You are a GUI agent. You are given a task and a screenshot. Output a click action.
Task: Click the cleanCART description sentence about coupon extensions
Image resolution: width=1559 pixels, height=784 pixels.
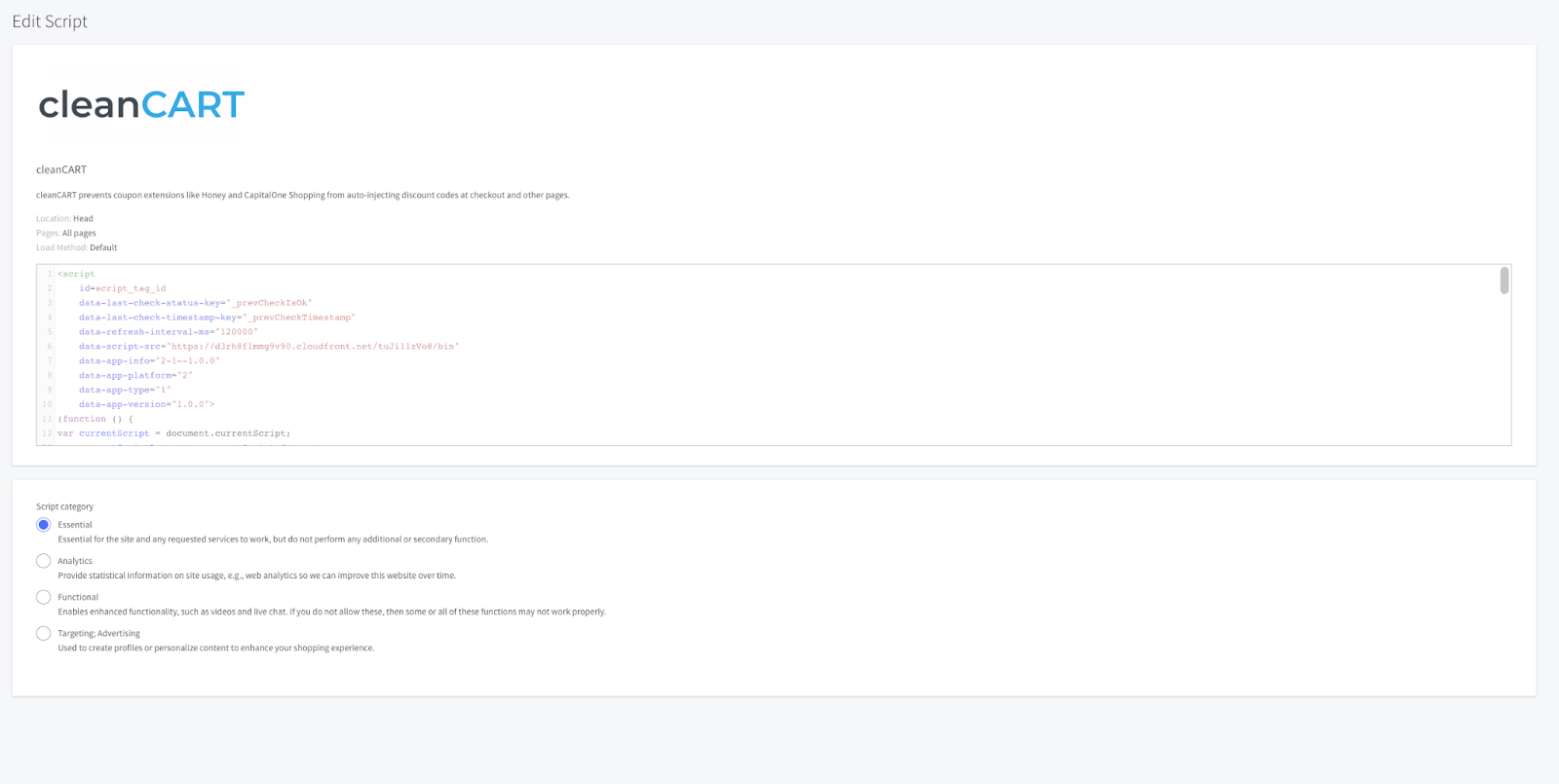point(303,195)
